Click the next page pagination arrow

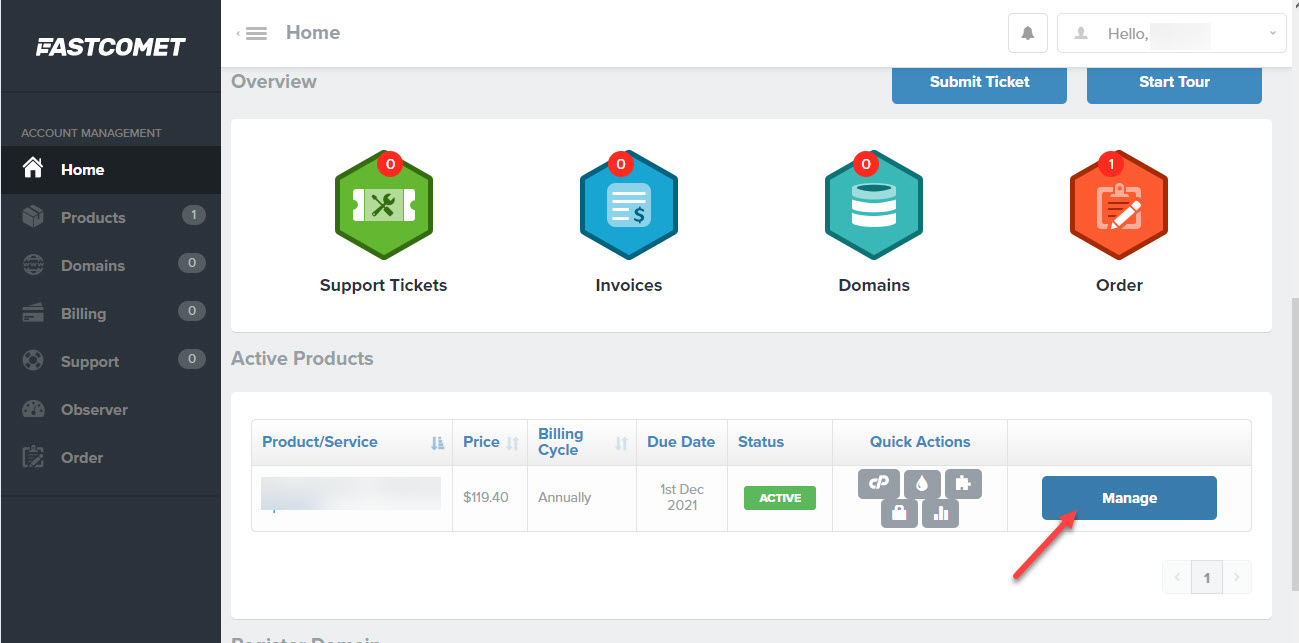pyautogui.click(x=1237, y=578)
